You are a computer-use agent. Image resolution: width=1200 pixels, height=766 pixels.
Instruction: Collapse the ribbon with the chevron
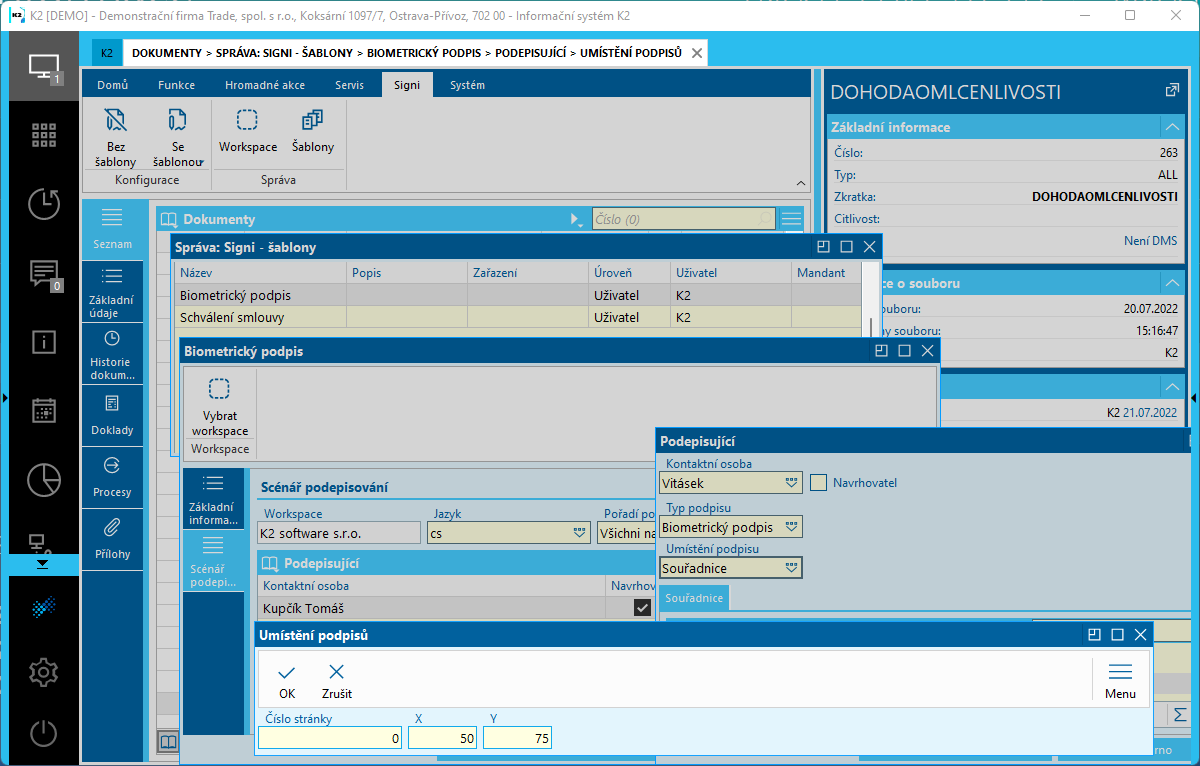(800, 183)
